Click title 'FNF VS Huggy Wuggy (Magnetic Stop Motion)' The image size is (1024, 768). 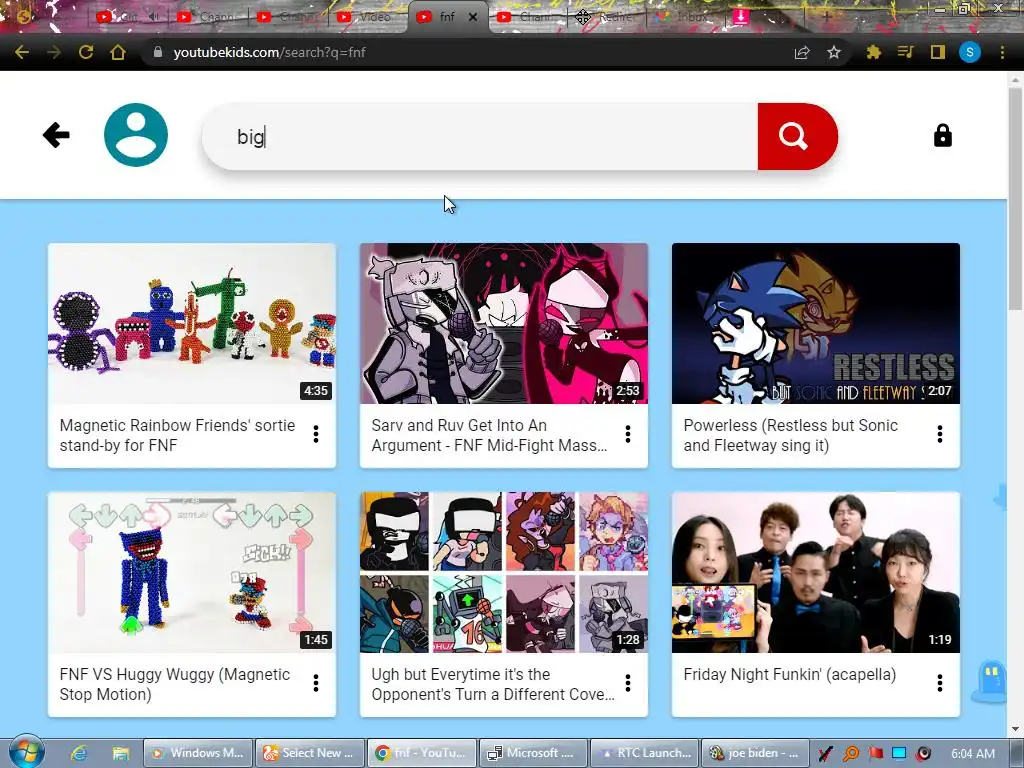pyautogui.click(x=174, y=684)
